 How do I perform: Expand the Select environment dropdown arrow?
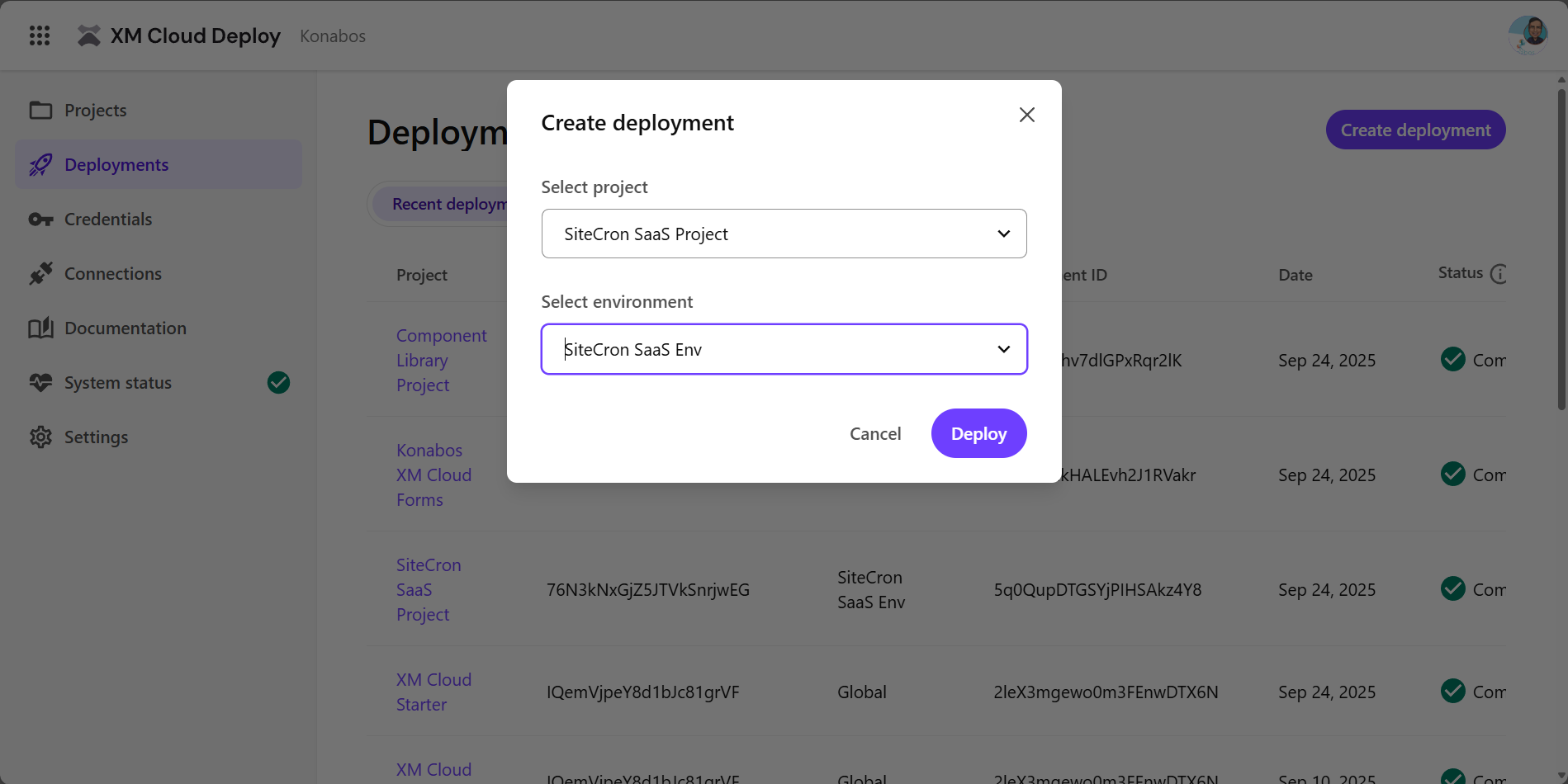(1003, 349)
